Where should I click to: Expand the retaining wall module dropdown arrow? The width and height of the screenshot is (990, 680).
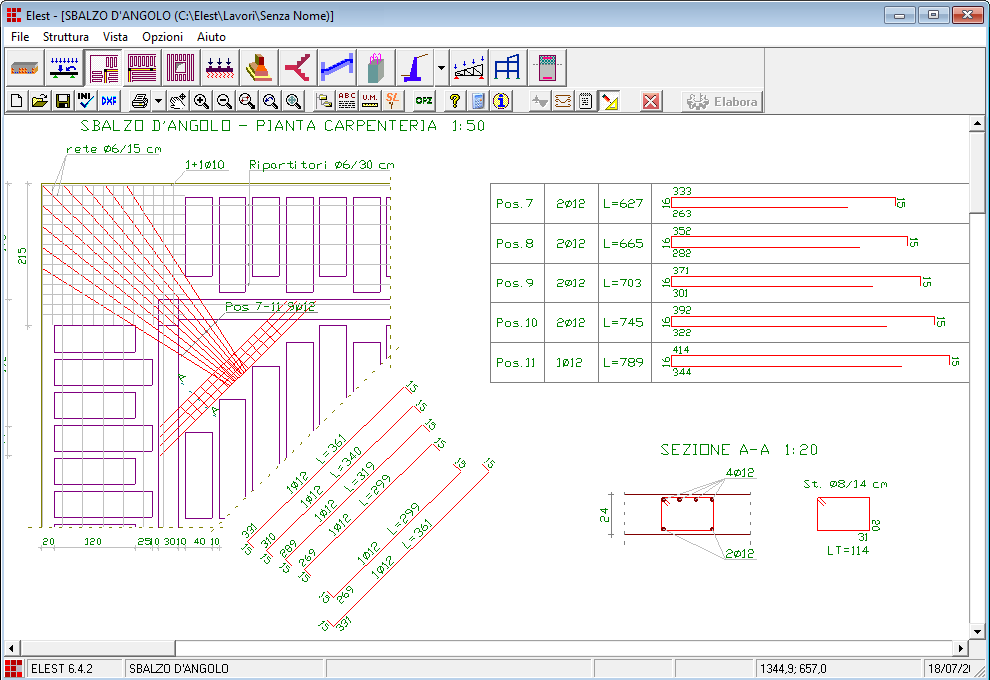point(442,68)
